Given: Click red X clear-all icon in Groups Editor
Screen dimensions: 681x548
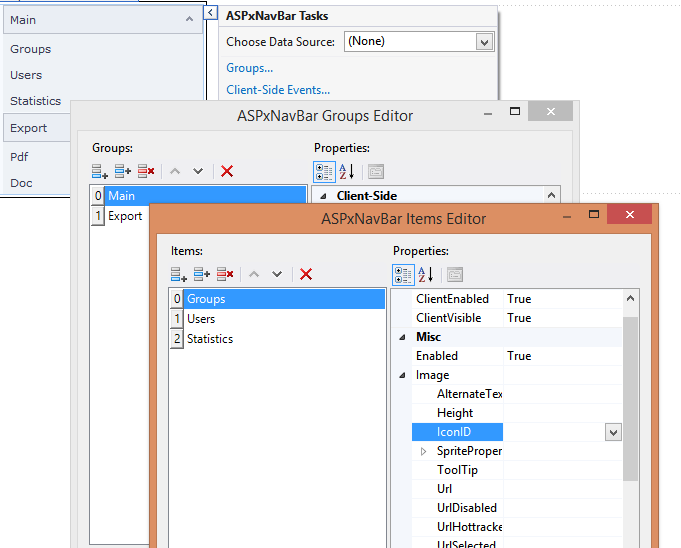Looking at the screenshot, I should pos(227,172).
